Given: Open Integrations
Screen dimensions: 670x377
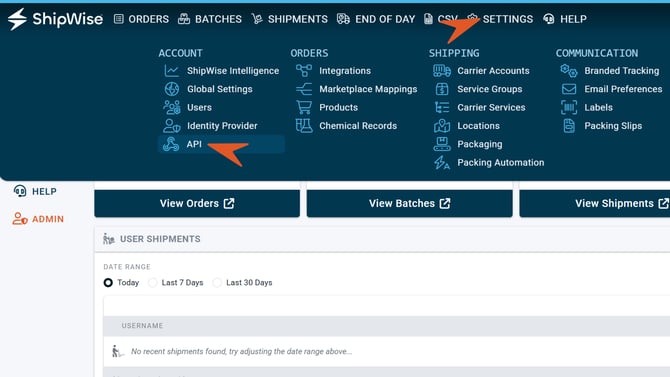Looking at the screenshot, I should point(345,71).
